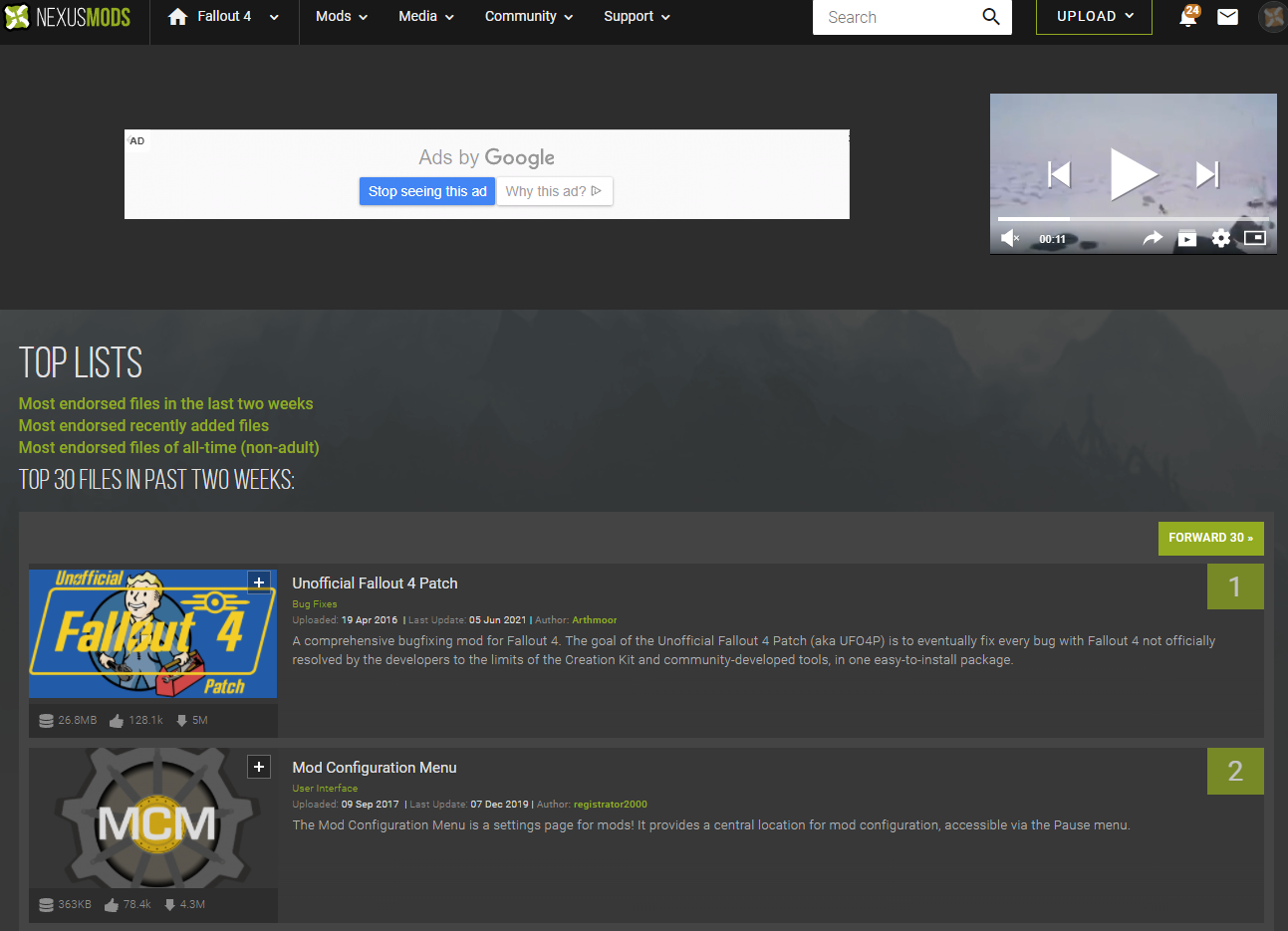Open the Unofficial Fallout 4 Patch thumbnail
The image size is (1288, 931).
(x=152, y=633)
